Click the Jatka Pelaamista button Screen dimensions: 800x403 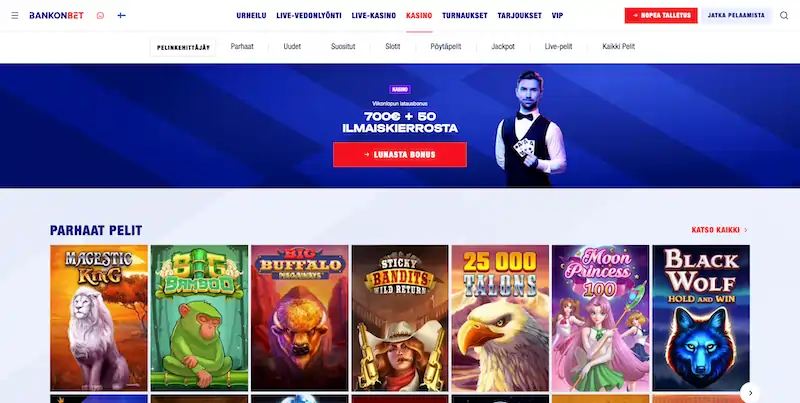[736, 15]
